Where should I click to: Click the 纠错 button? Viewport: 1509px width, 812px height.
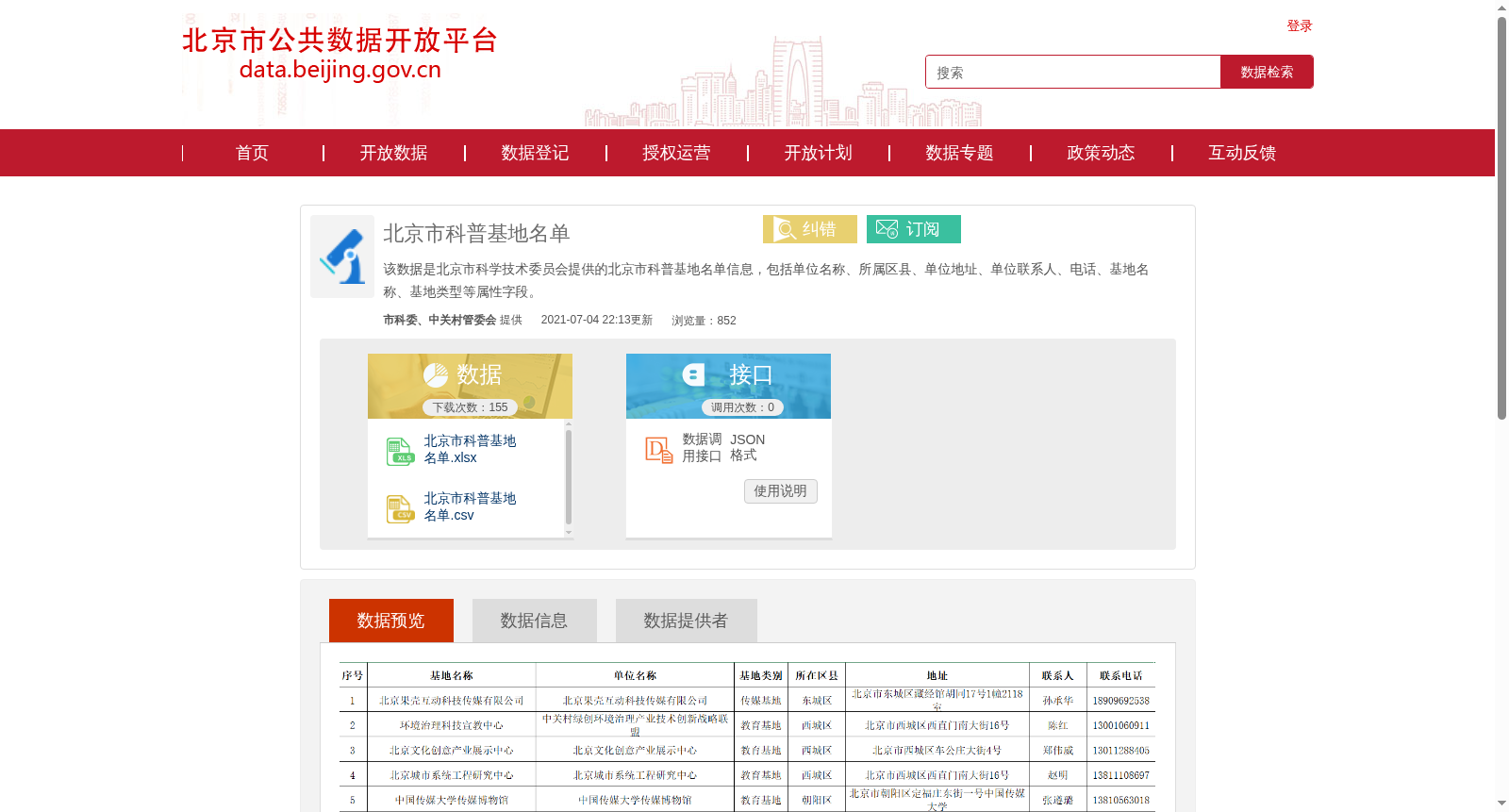tap(810, 229)
